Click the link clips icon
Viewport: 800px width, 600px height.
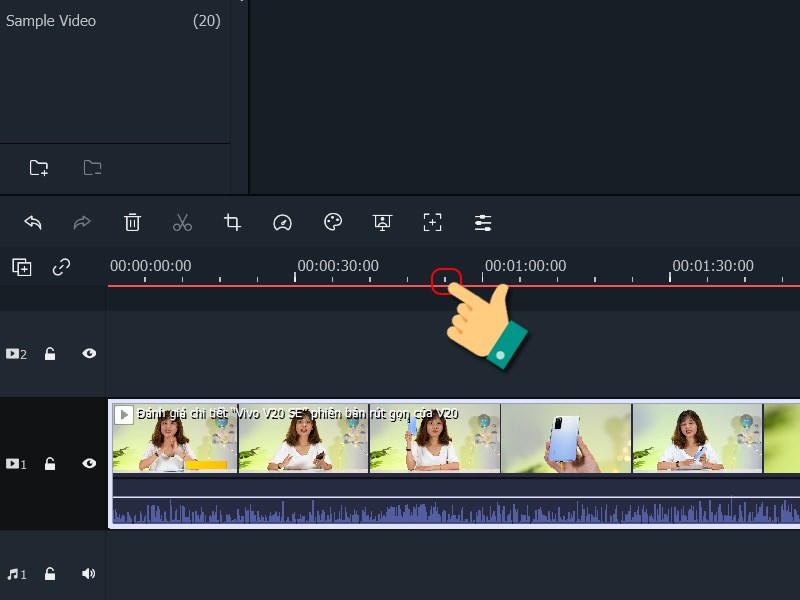62,267
